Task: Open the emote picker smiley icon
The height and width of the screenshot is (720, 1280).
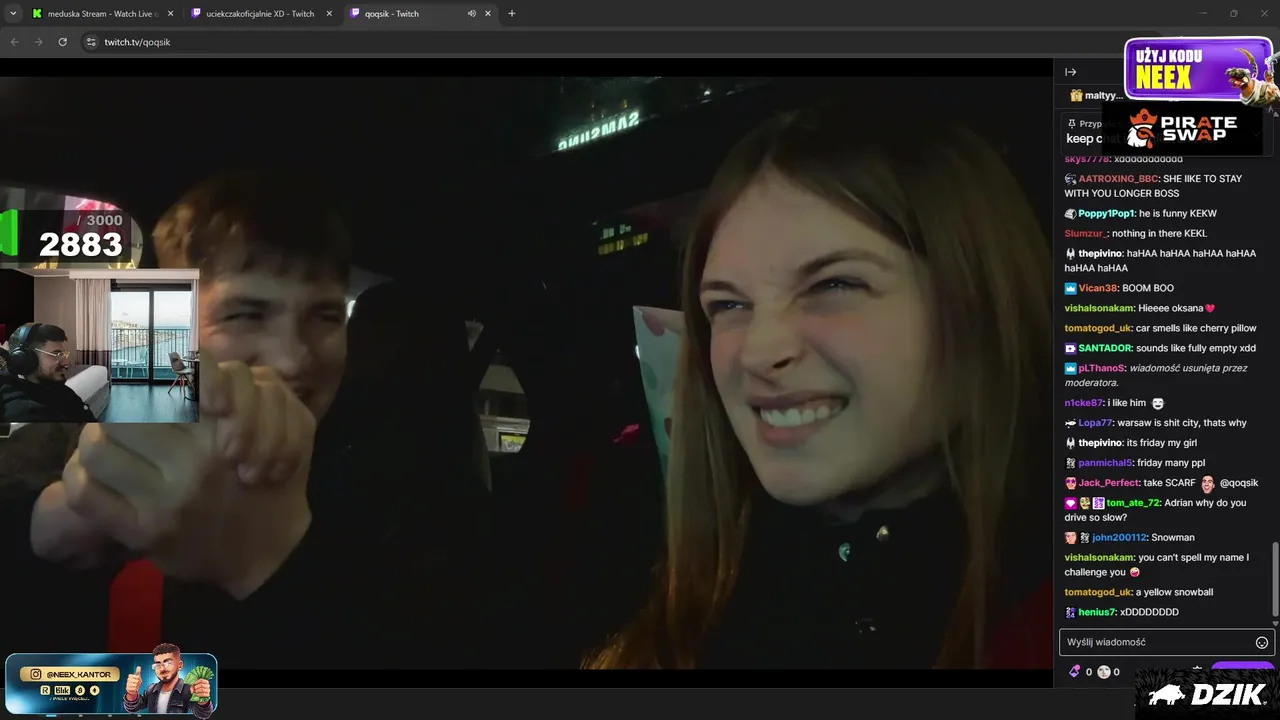Action: coord(1262,642)
